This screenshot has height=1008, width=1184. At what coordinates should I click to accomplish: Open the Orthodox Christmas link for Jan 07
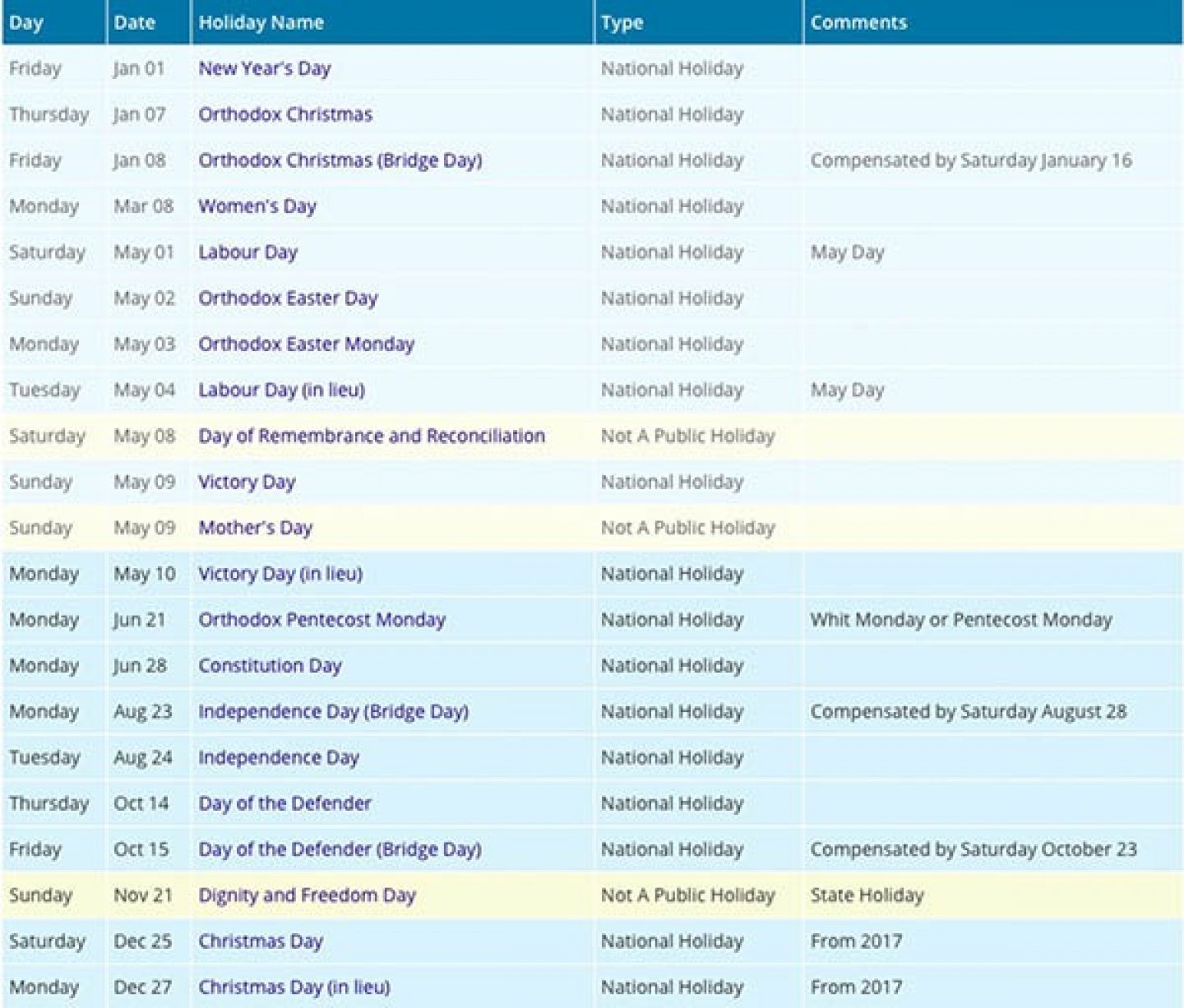coord(285,114)
